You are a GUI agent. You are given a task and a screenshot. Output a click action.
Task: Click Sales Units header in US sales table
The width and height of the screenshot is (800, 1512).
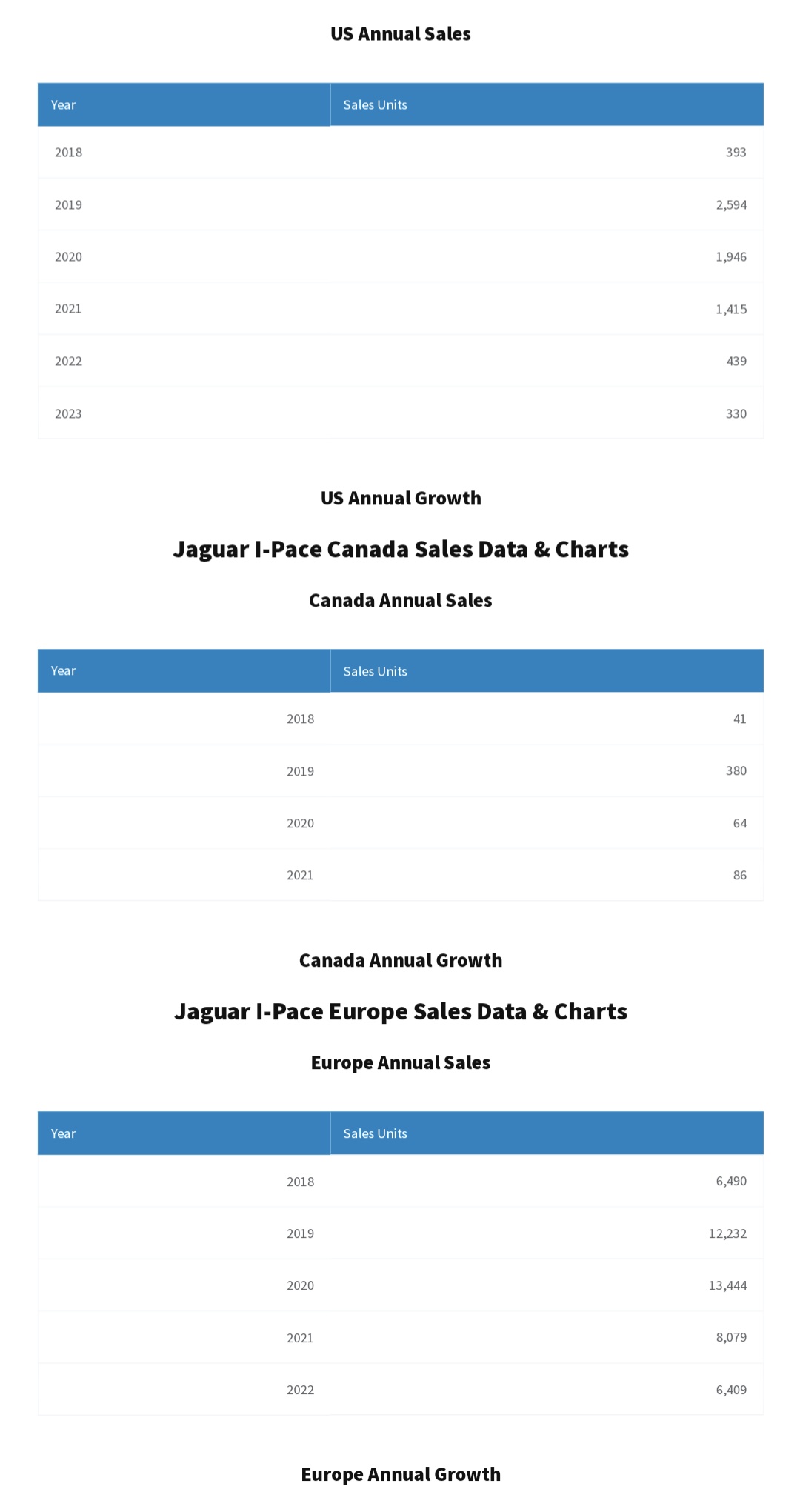coord(375,104)
